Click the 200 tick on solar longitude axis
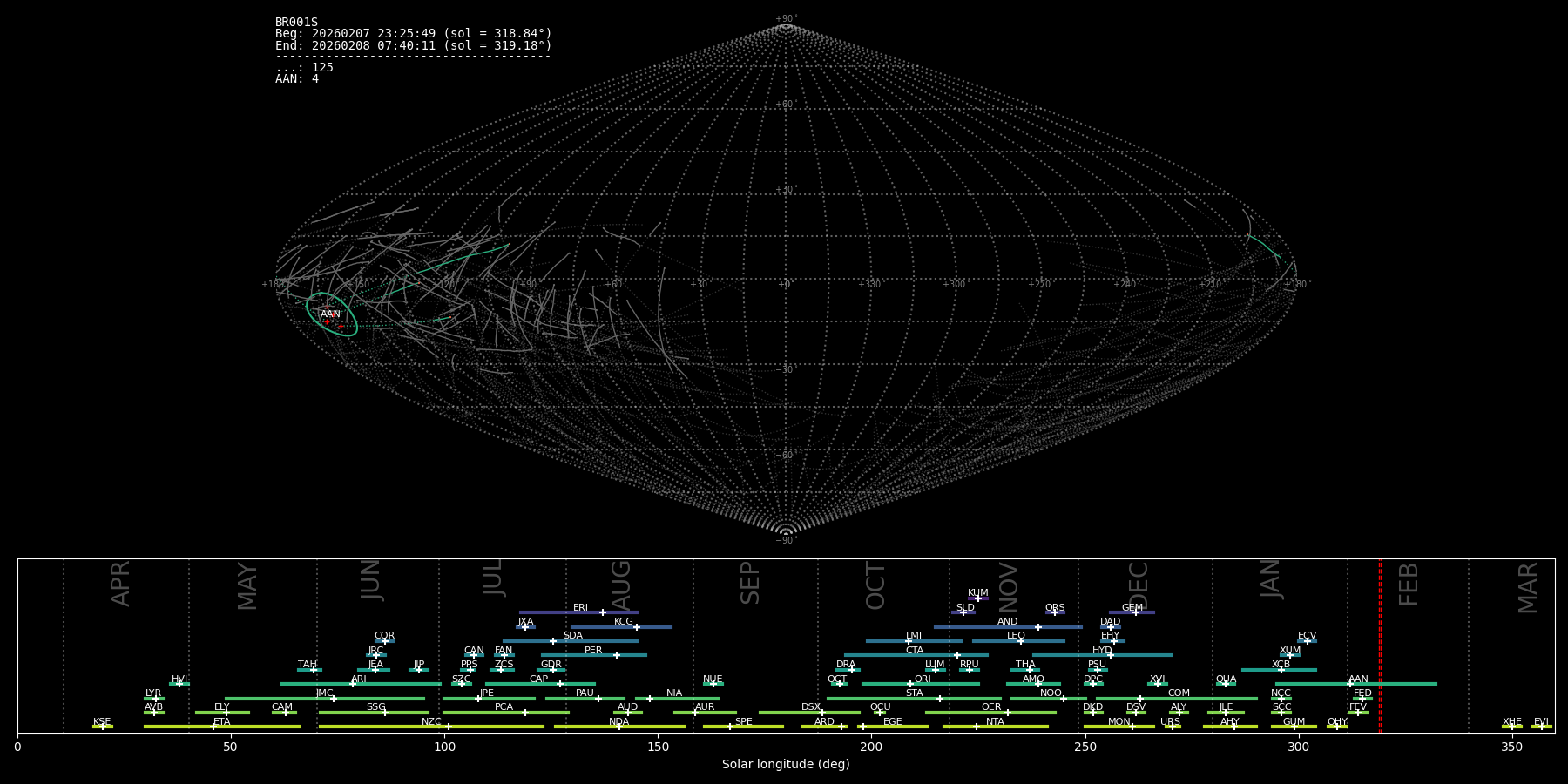This screenshot has width=1568, height=784. click(x=871, y=747)
